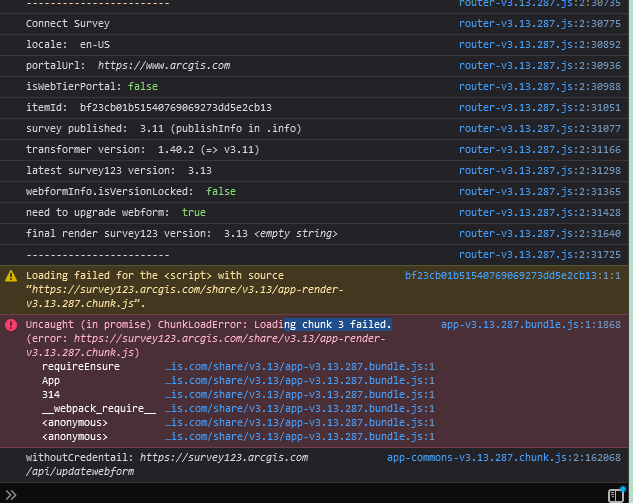The height and width of the screenshot is (503, 633).
Task: Open the App stack frame link
Action: coord(300,381)
